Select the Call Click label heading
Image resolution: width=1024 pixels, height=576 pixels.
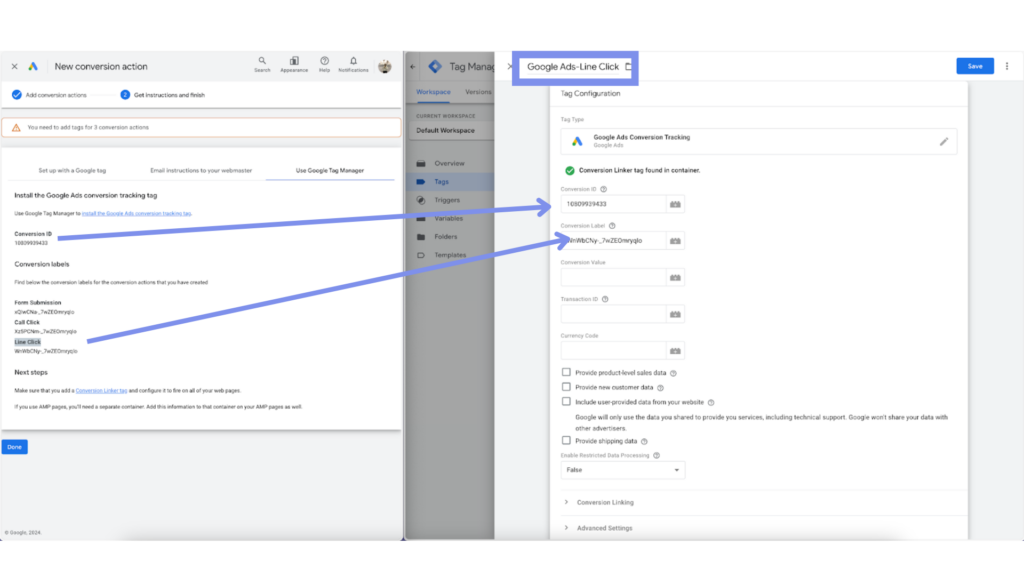pos(27,323)
